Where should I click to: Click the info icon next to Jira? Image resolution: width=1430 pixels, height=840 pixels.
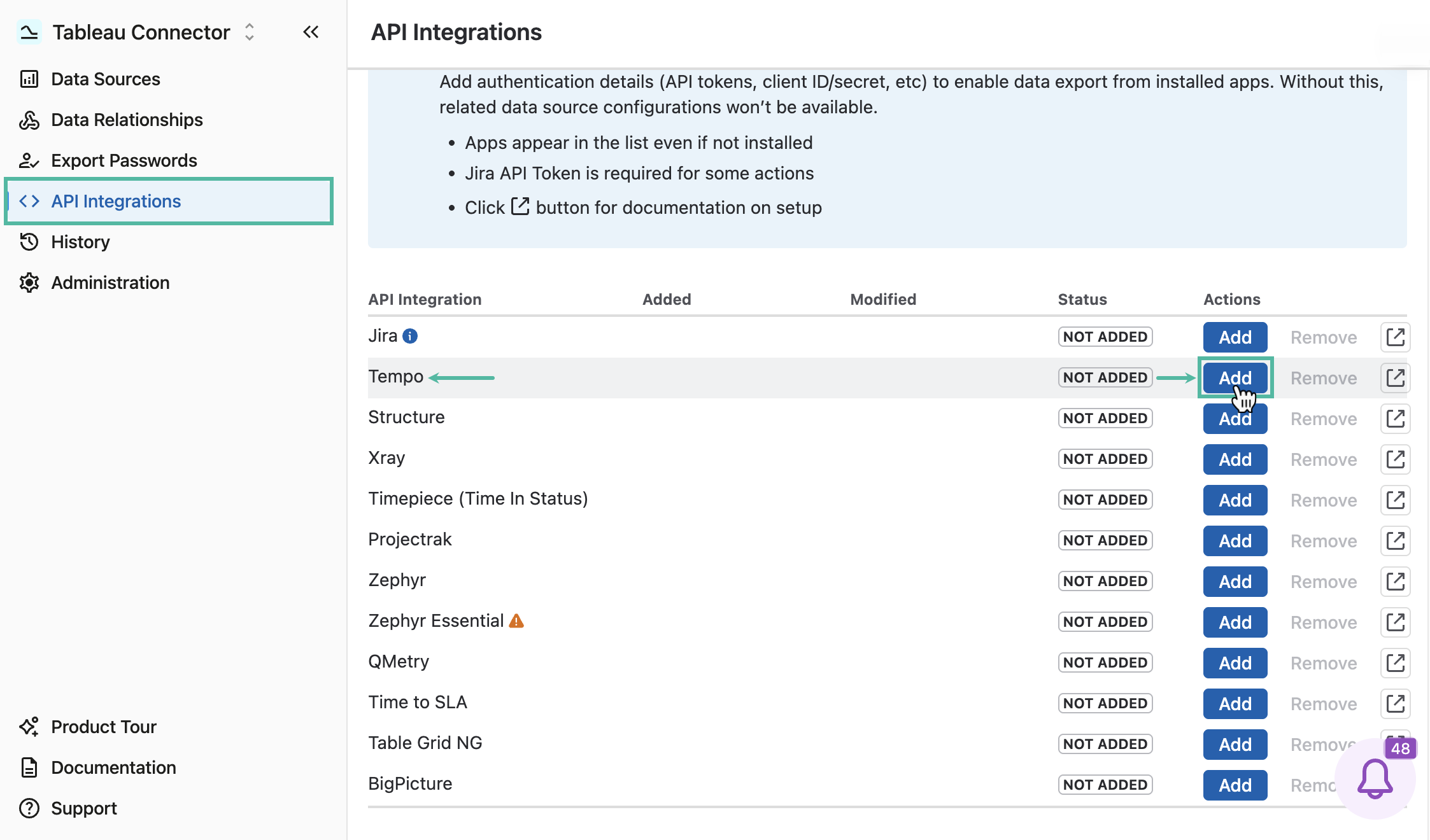pyautogui.click(x=410, y=336)
